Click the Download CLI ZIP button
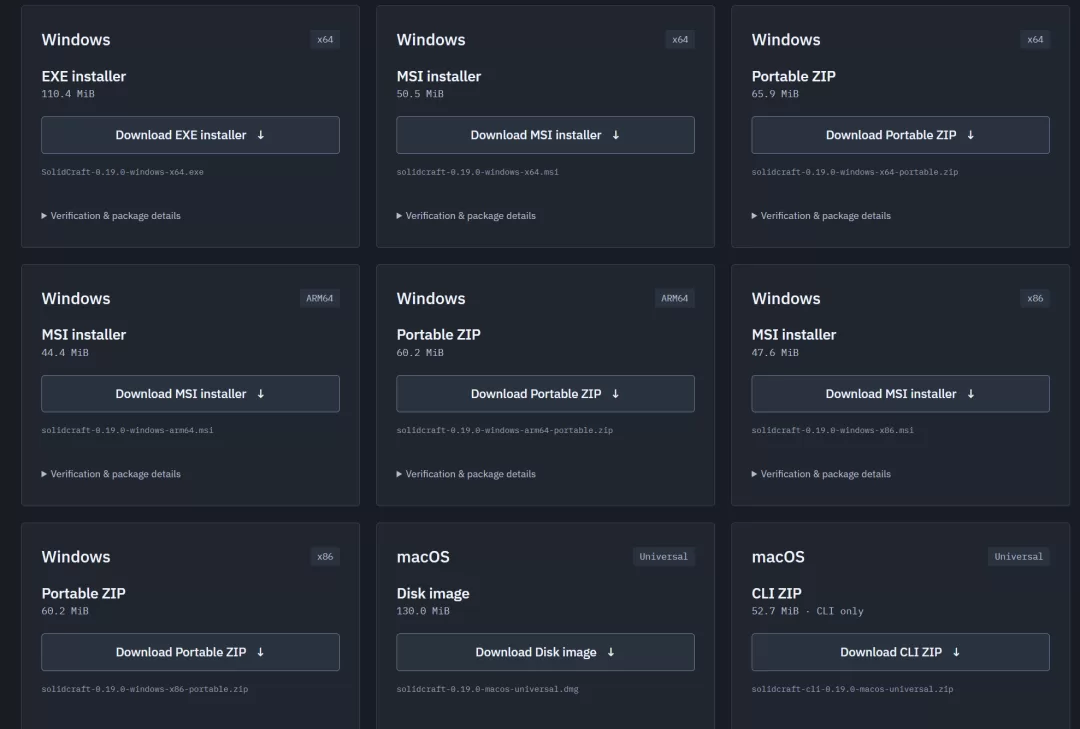The image size is (1080, 729). click(x=900, y=652)
